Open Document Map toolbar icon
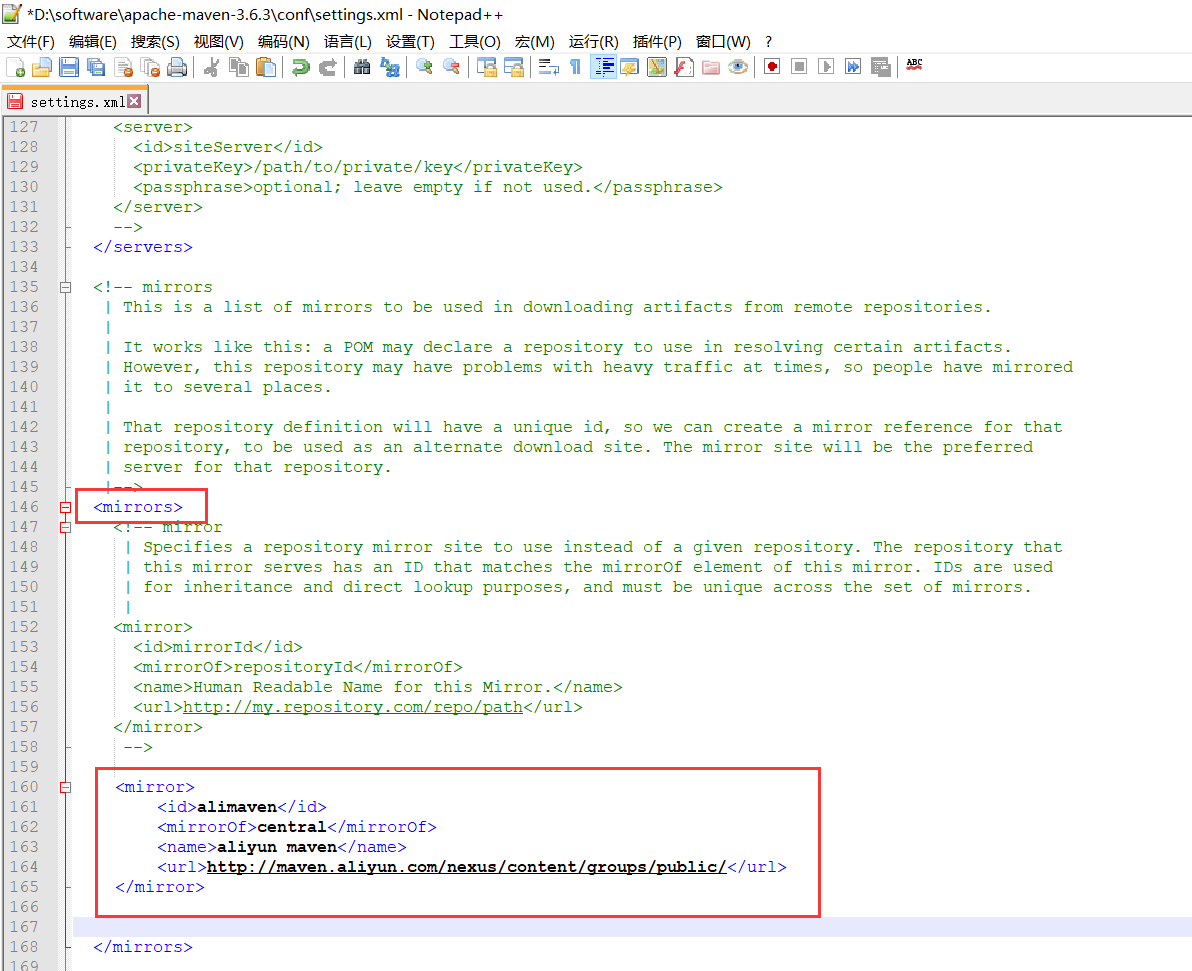This screenshot has width=1192, height=971. coord(657,68)
